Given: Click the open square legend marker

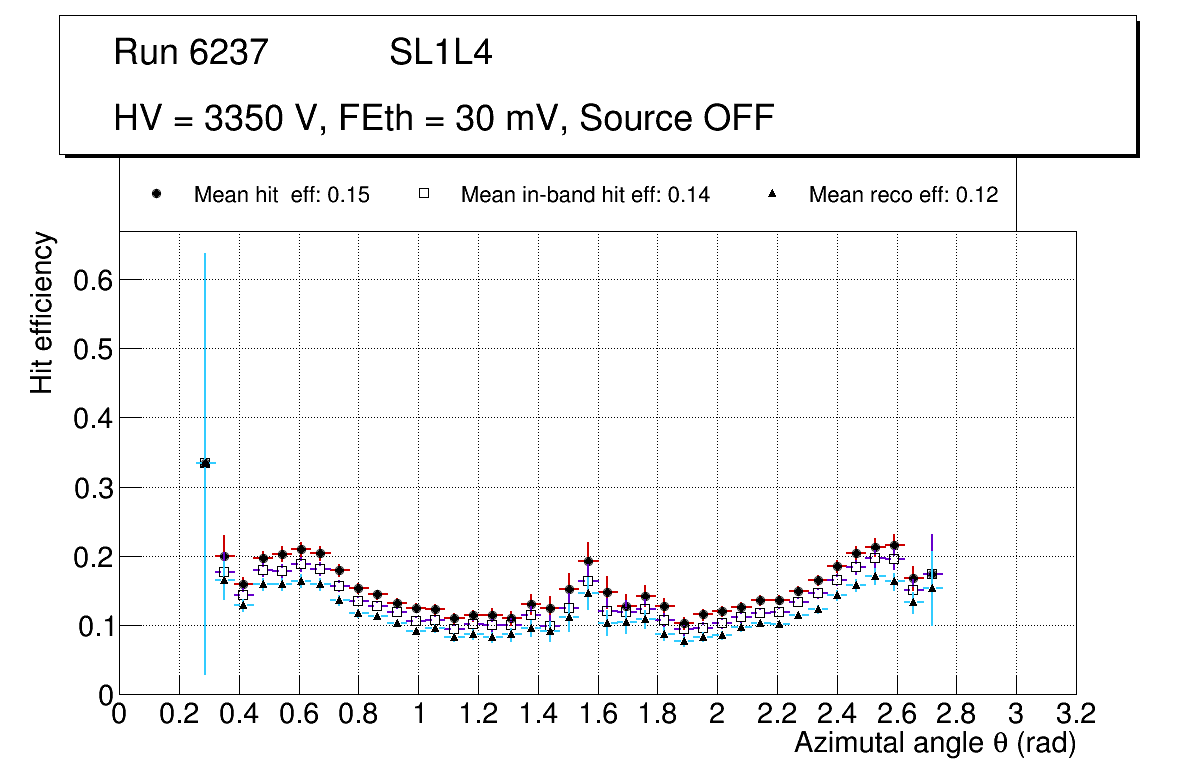Looking at the screenshot, I should click(424, 195).
